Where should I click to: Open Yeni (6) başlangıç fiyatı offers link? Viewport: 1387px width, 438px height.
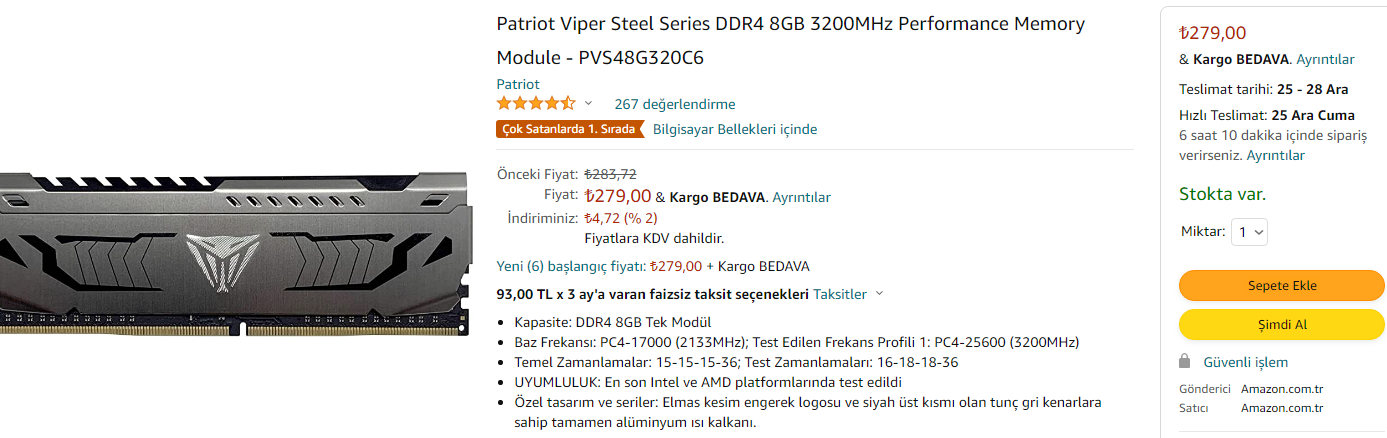(572, 266)
